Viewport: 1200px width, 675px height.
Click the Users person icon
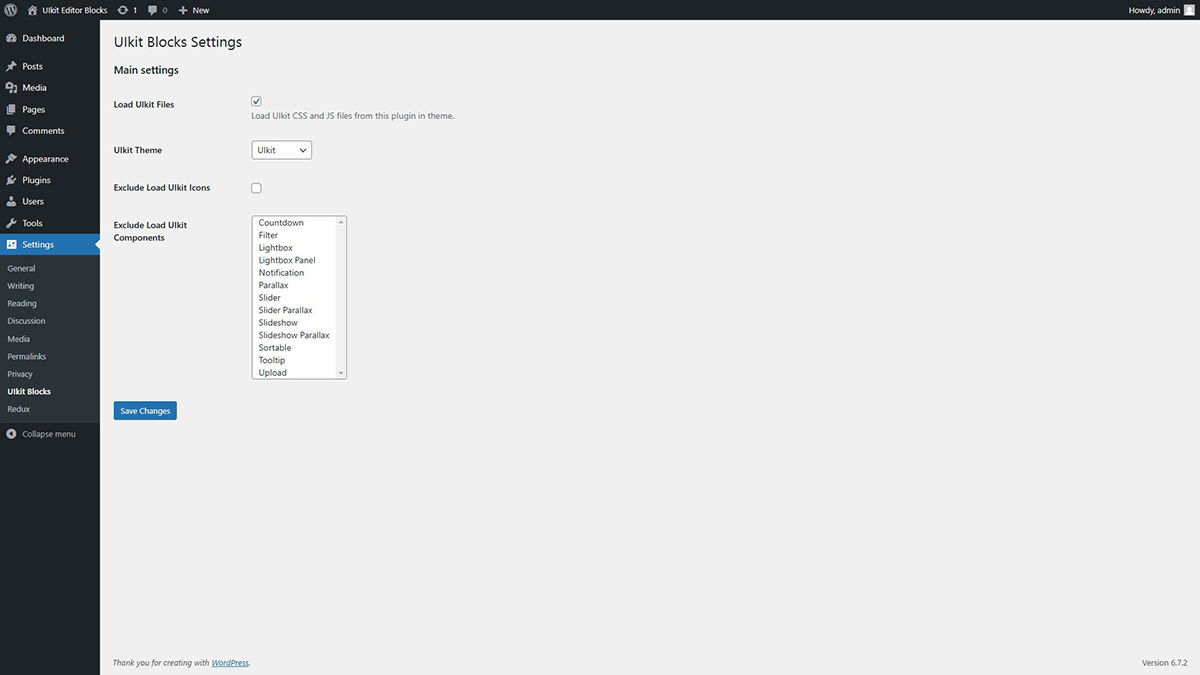pos(11,201)
